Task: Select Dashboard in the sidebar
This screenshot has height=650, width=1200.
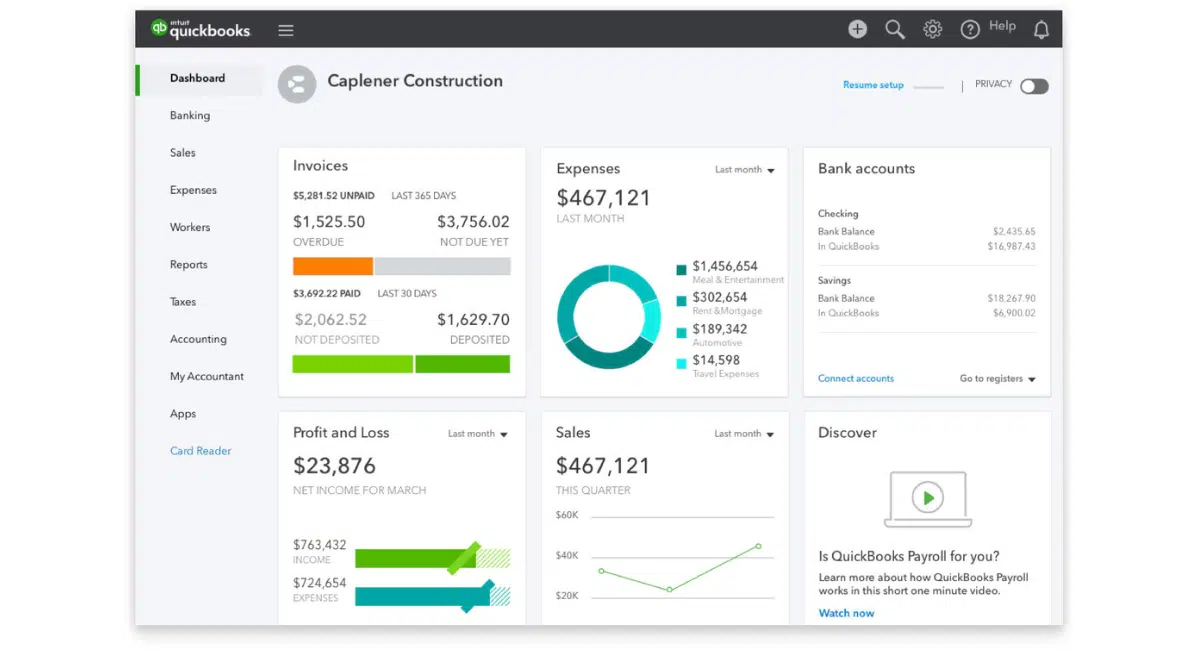Action: tap(198, 78)
